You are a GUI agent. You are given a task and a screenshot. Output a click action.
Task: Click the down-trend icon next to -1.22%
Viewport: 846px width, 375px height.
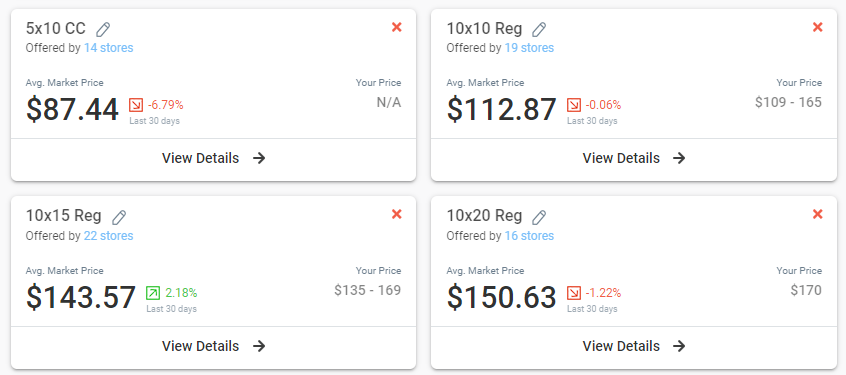[x=574, y=293]
